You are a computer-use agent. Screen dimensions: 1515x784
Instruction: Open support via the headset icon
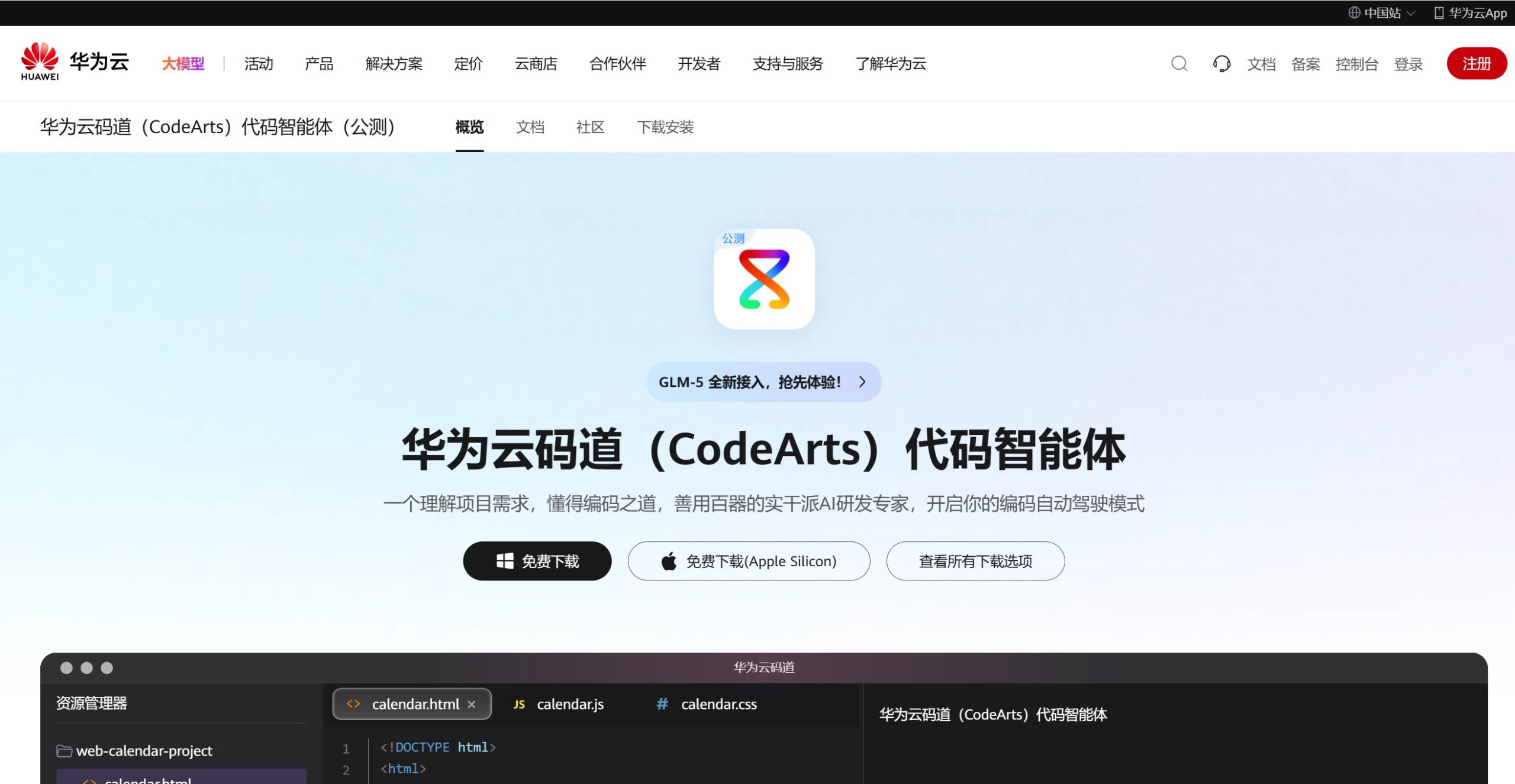click(x=1222, y=63)
